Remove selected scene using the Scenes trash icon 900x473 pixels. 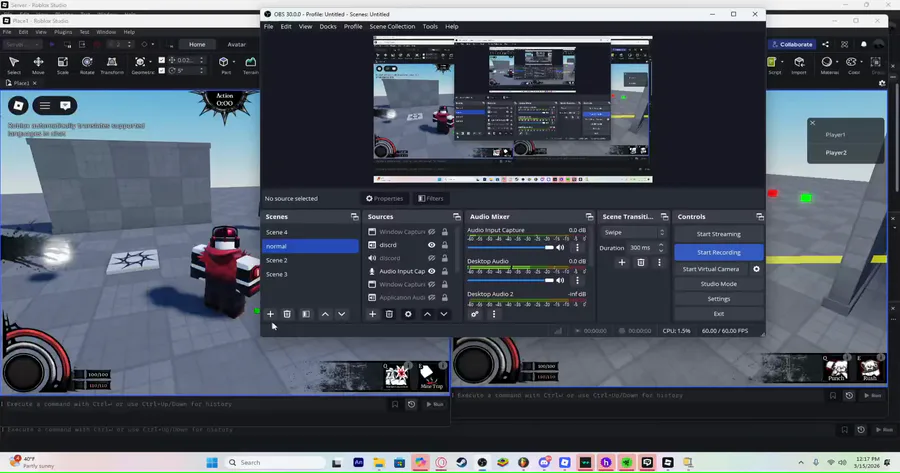[x=287, y=314]
